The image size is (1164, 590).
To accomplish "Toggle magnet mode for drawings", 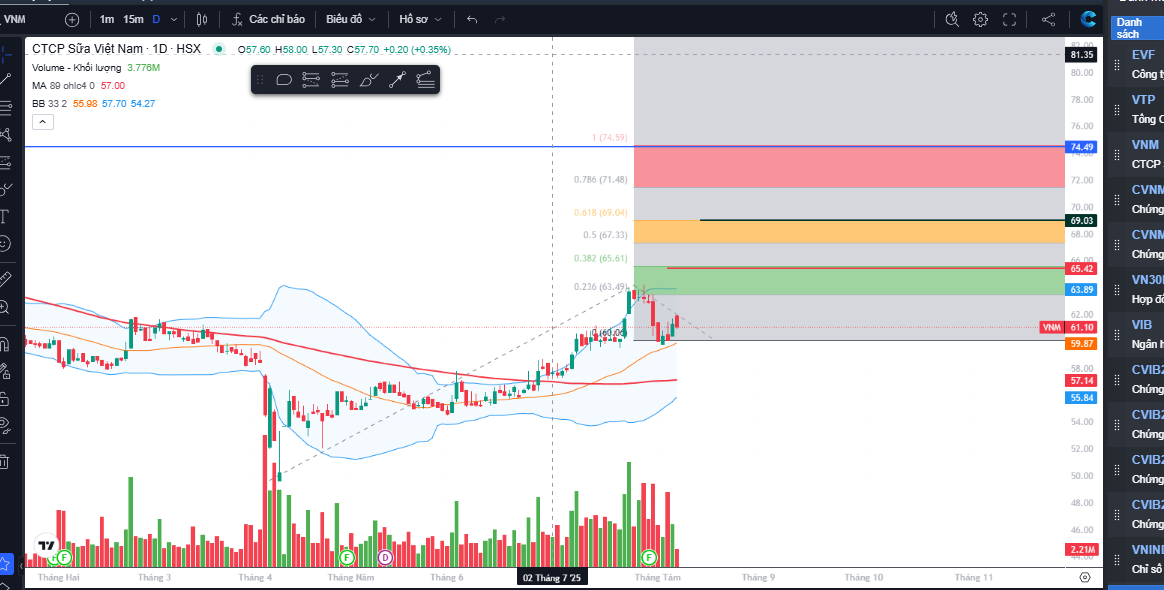I will click(4, 344).
